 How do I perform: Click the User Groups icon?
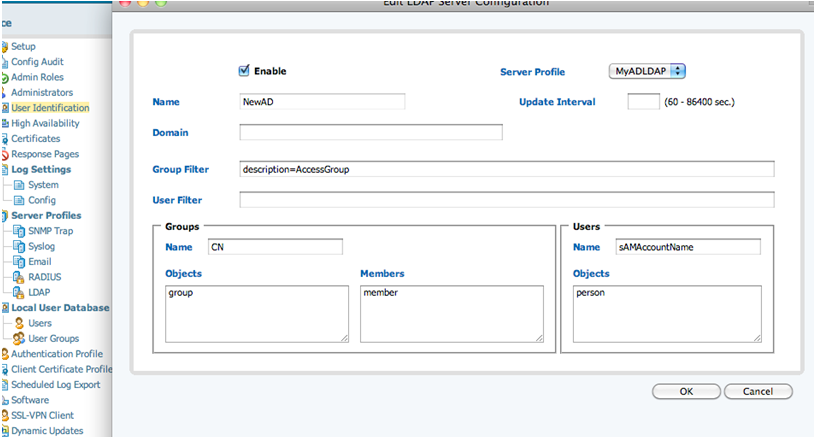point(19,339)
